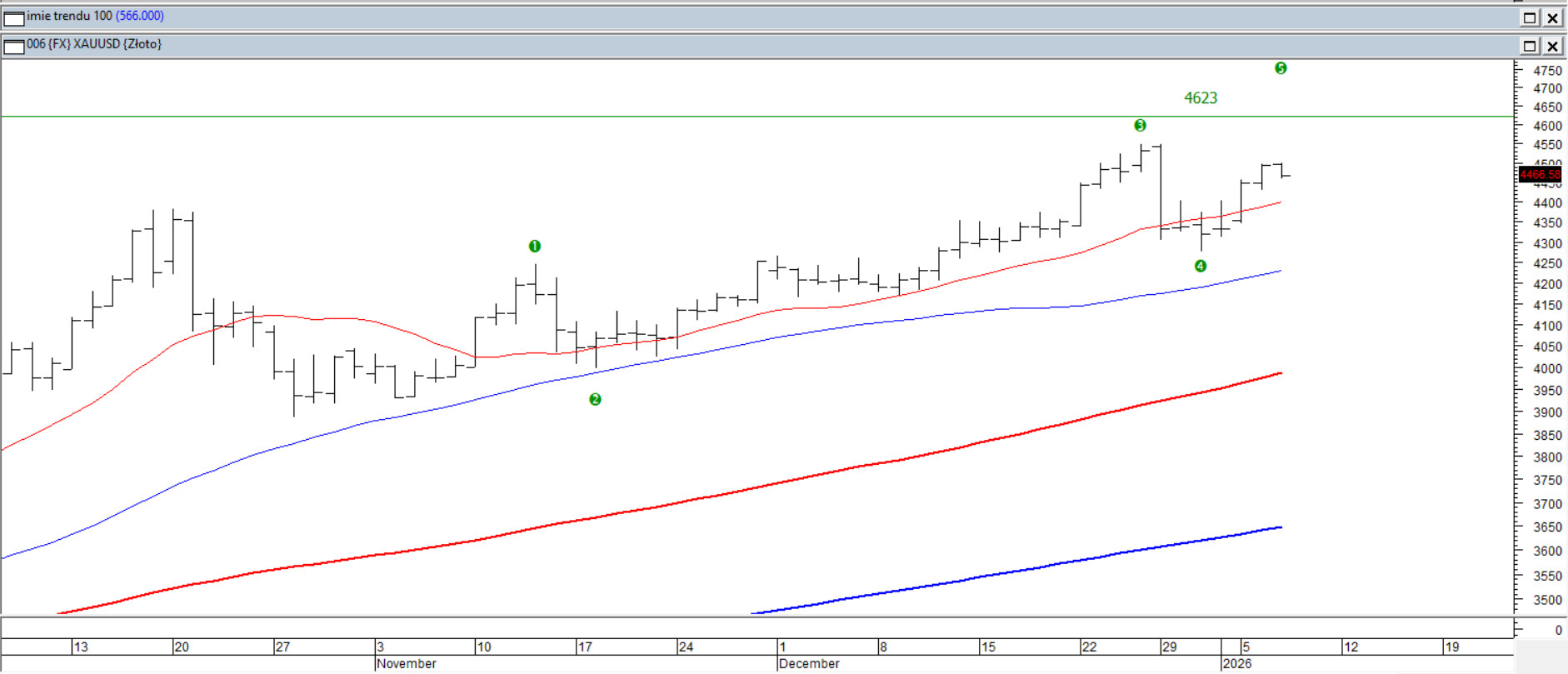The image size is (1568, 674).
Task: Click the imie trendu 100 pane title
Action: [69, 16]
